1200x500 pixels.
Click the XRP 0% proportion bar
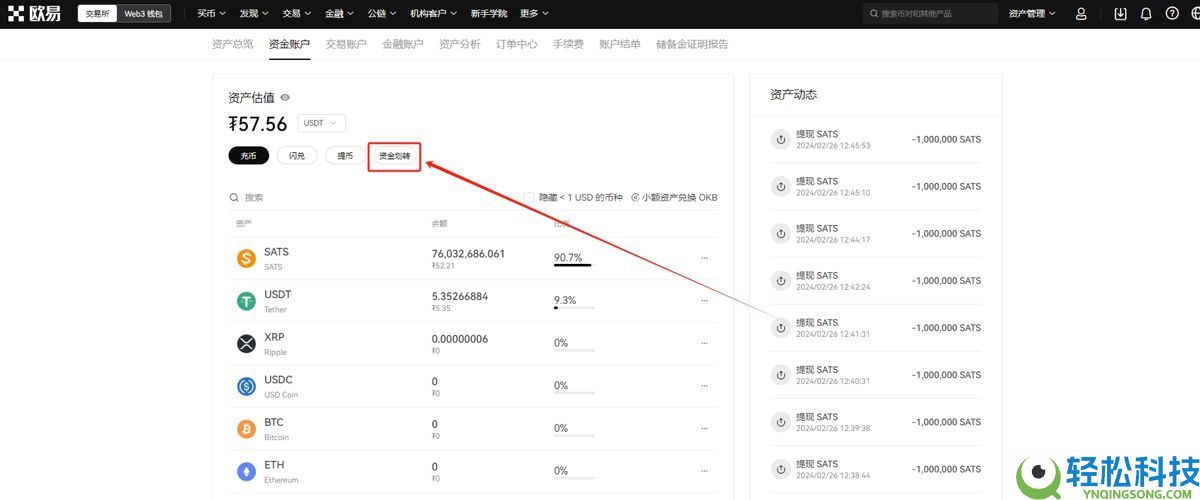(574, 350)
